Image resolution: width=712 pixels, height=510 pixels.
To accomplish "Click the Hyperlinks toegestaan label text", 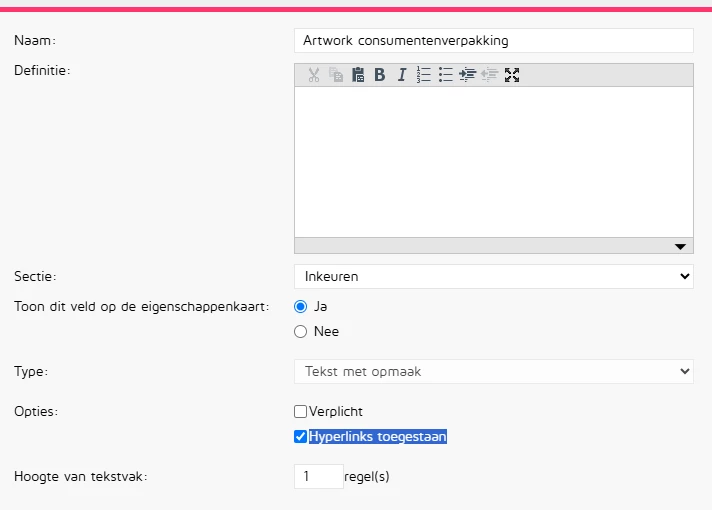I will 378,436.
